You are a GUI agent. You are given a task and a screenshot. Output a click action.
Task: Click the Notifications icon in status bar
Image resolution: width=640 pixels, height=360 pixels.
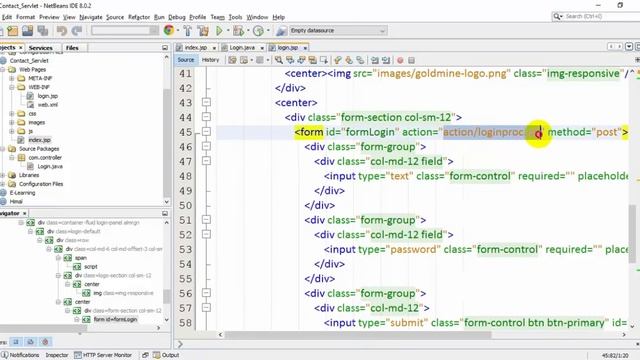[x=4, y=355]
